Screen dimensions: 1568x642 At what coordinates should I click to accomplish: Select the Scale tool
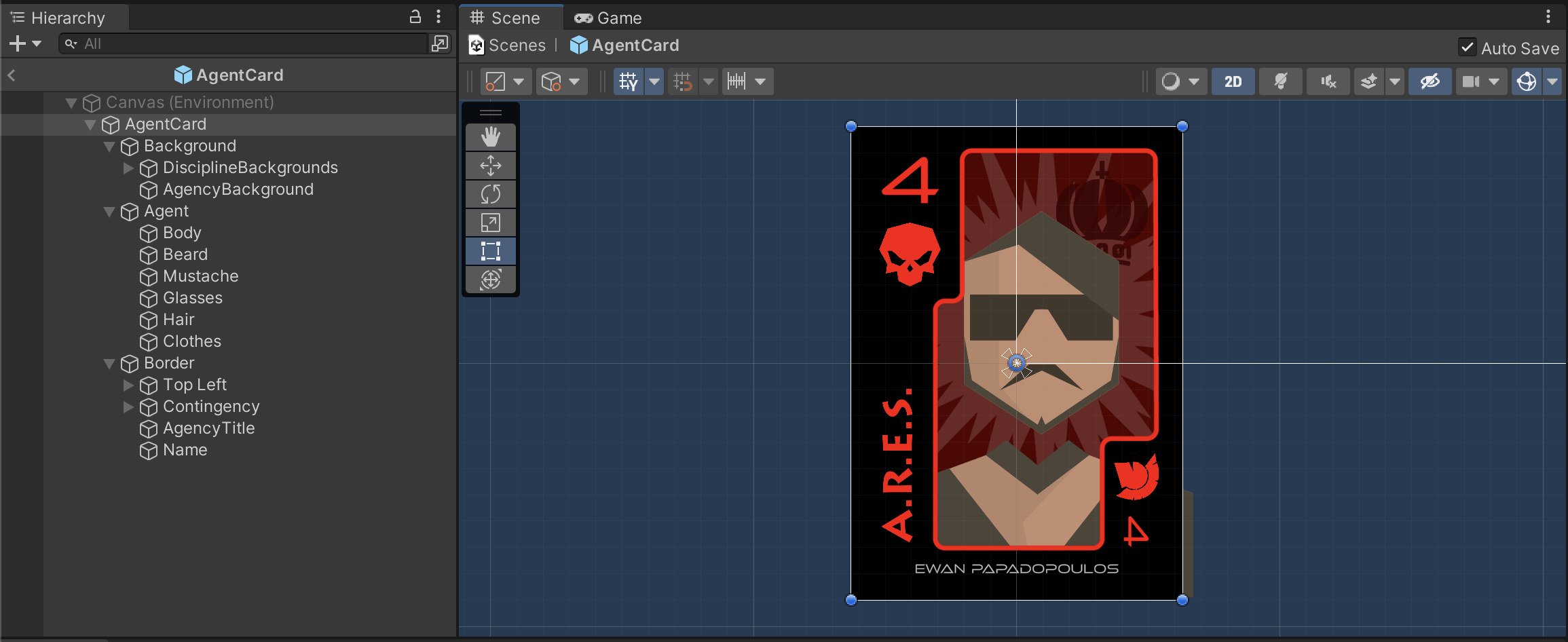coord(490,223)
